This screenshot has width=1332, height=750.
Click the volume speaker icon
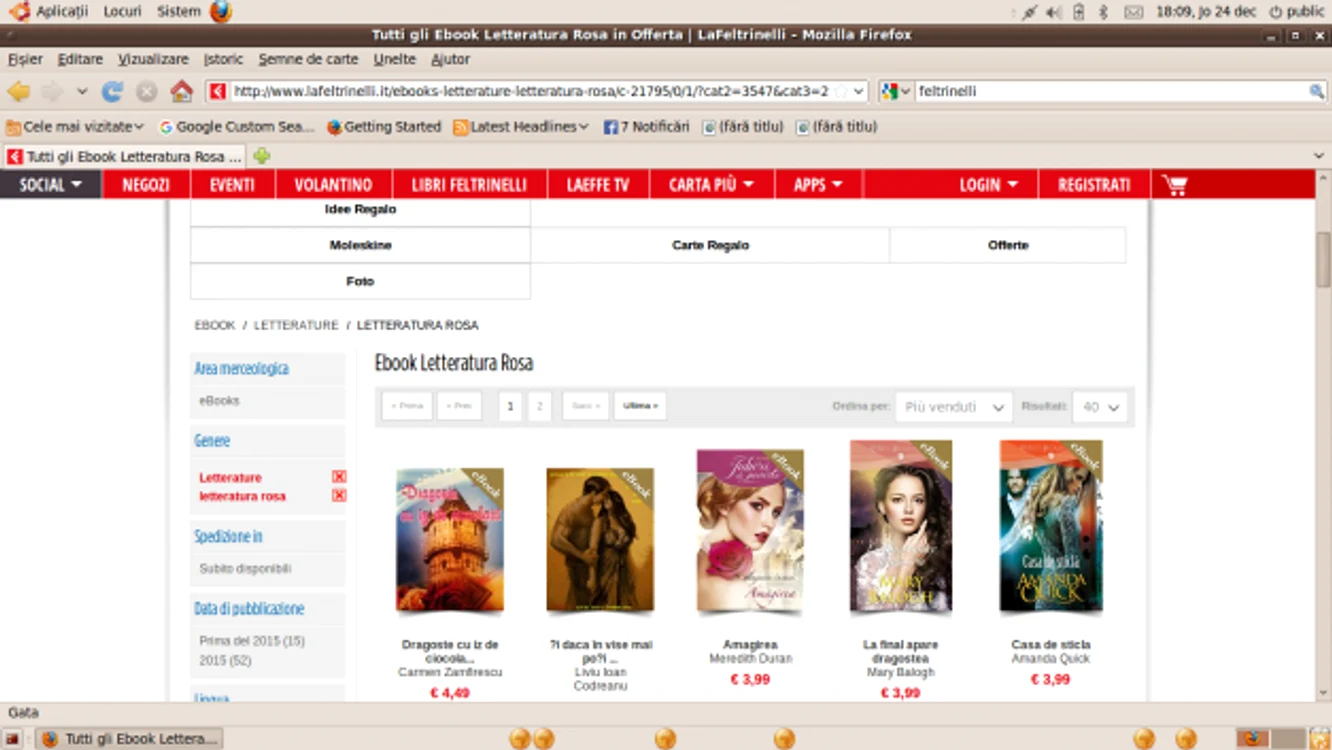point(1054,12)
